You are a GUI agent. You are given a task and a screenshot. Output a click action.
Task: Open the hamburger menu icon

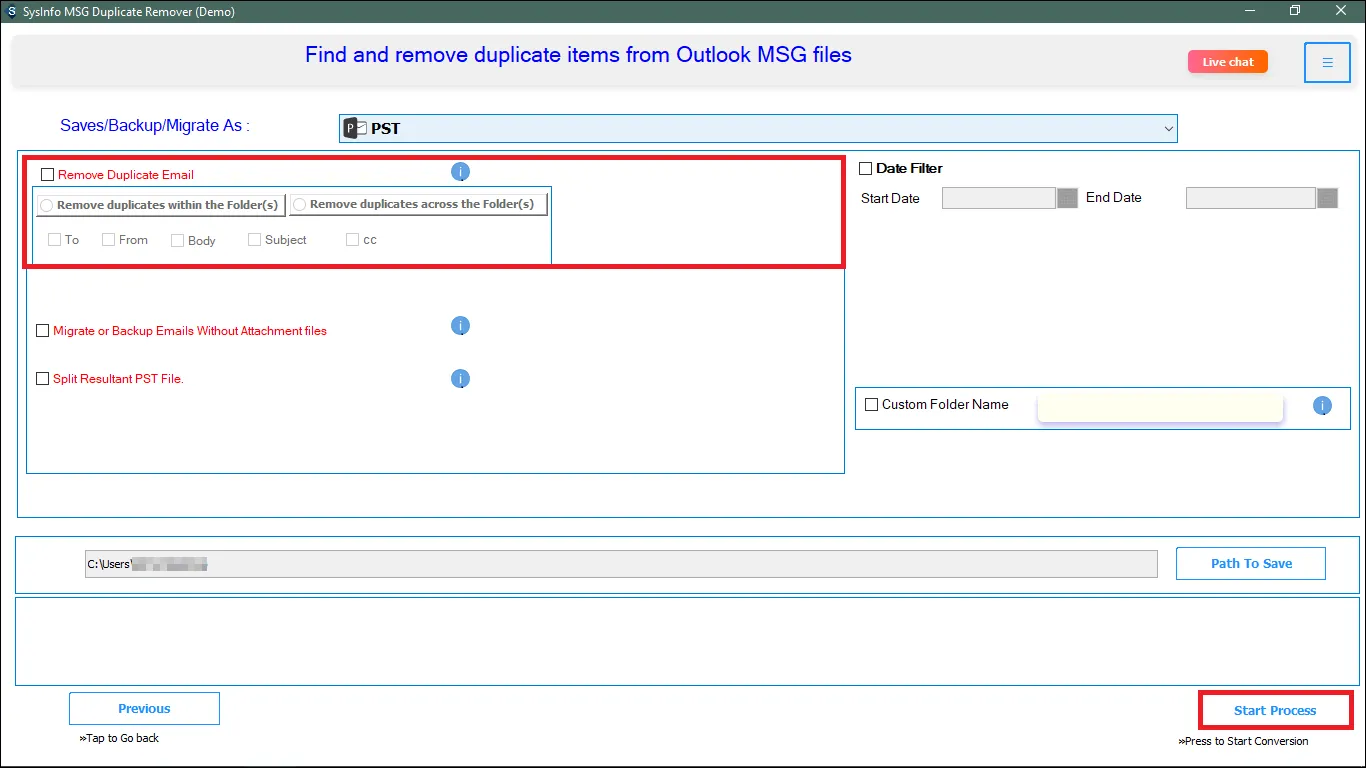tap(1327, 63)
